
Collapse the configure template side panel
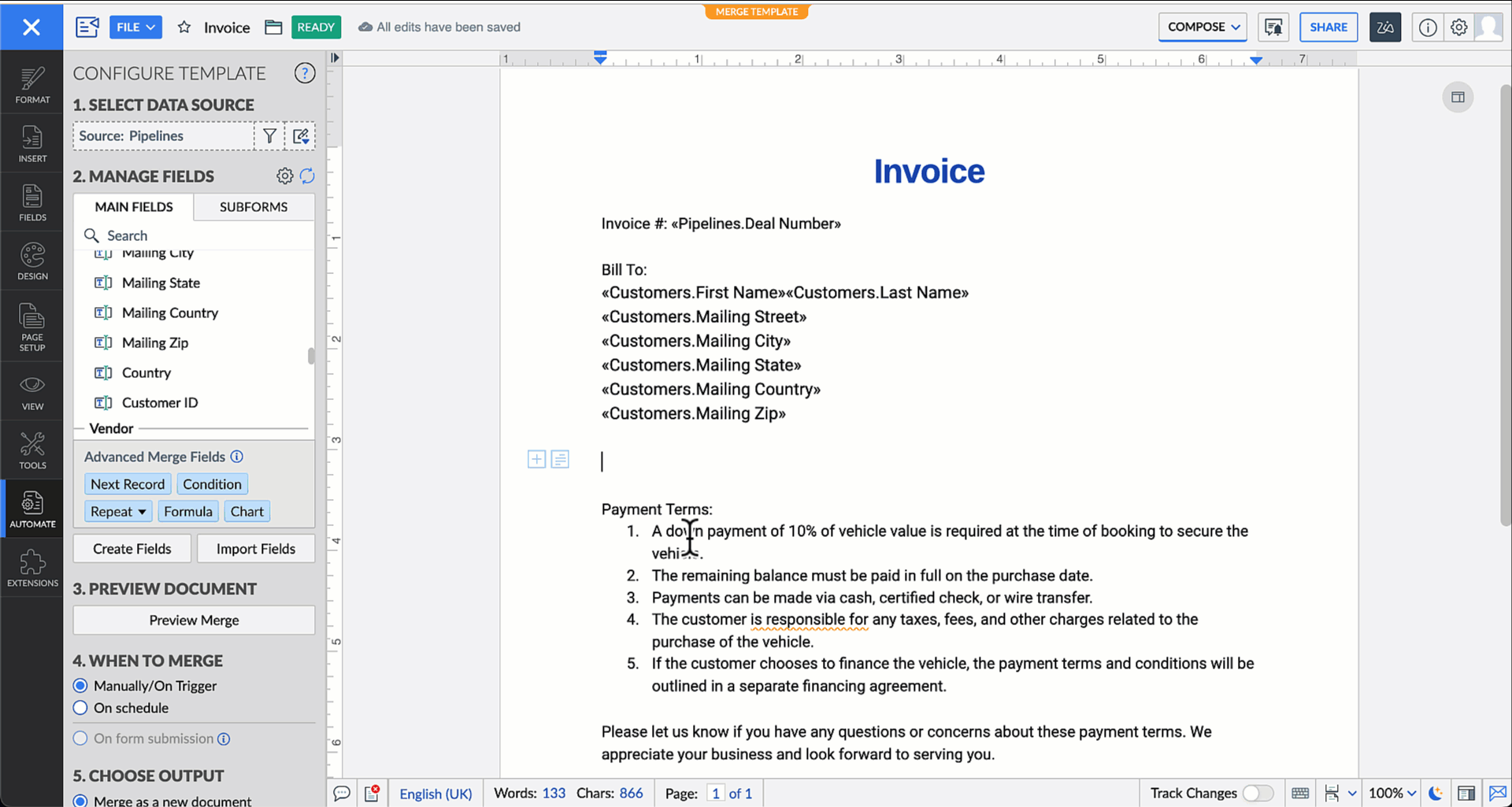335,57
